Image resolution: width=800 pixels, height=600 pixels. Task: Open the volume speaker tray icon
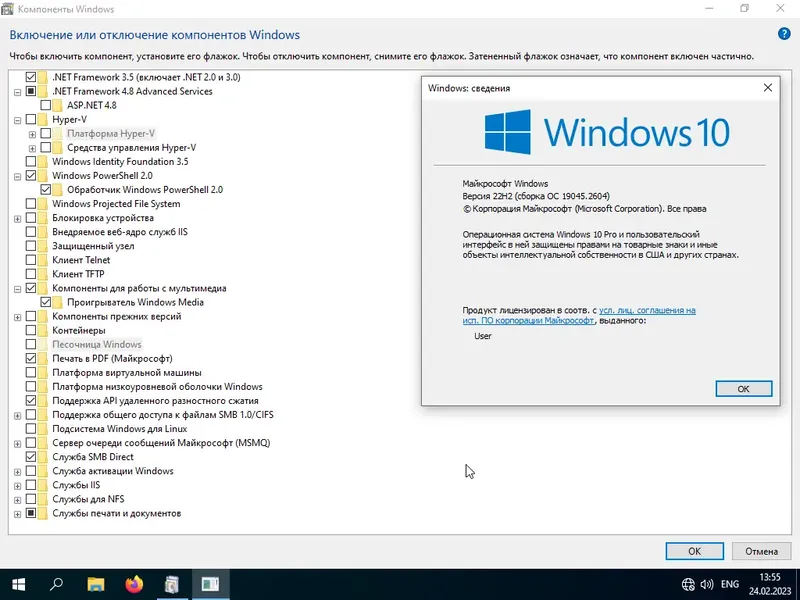click(707, 584)
